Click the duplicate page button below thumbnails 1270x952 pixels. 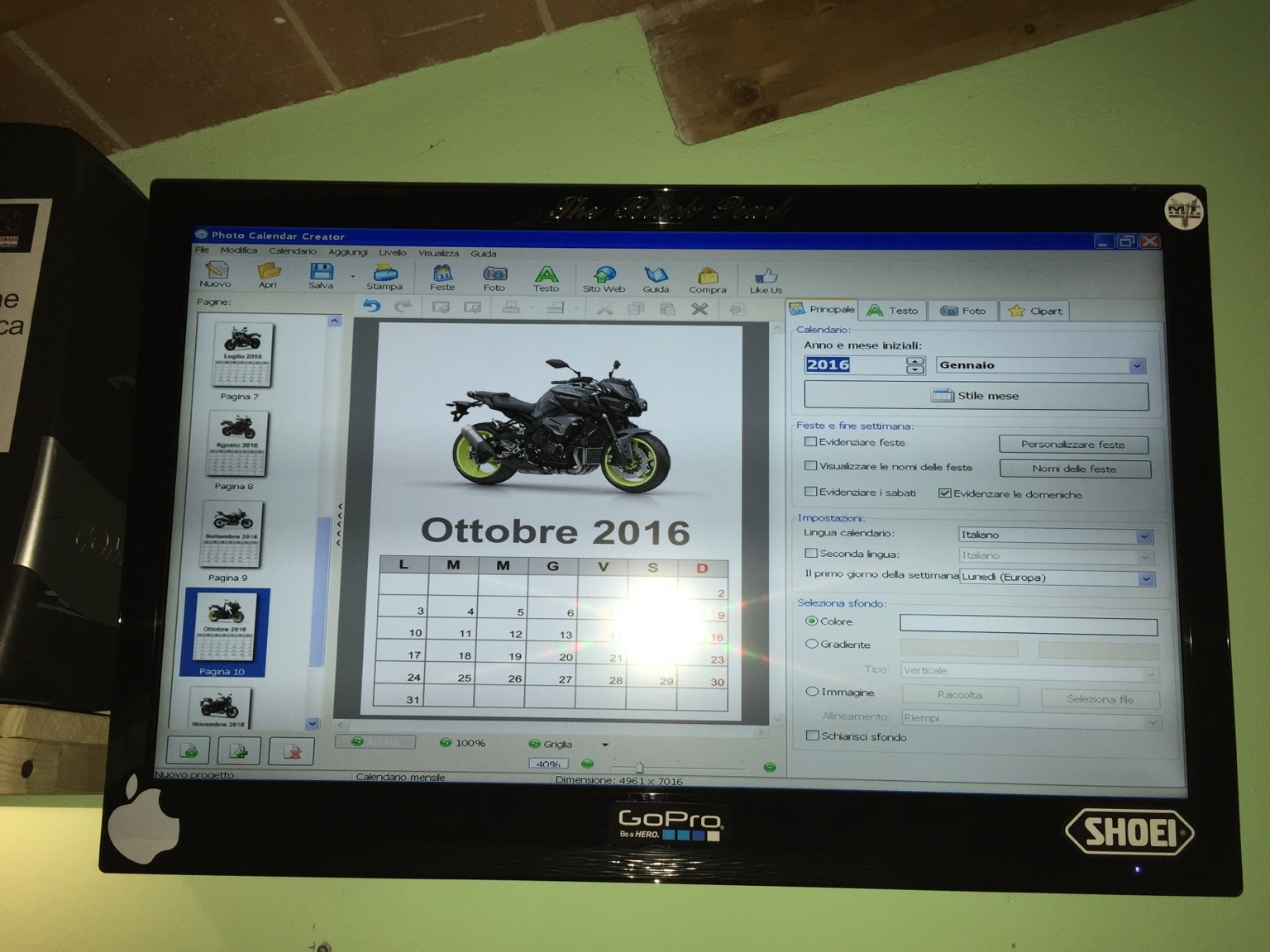239,751
